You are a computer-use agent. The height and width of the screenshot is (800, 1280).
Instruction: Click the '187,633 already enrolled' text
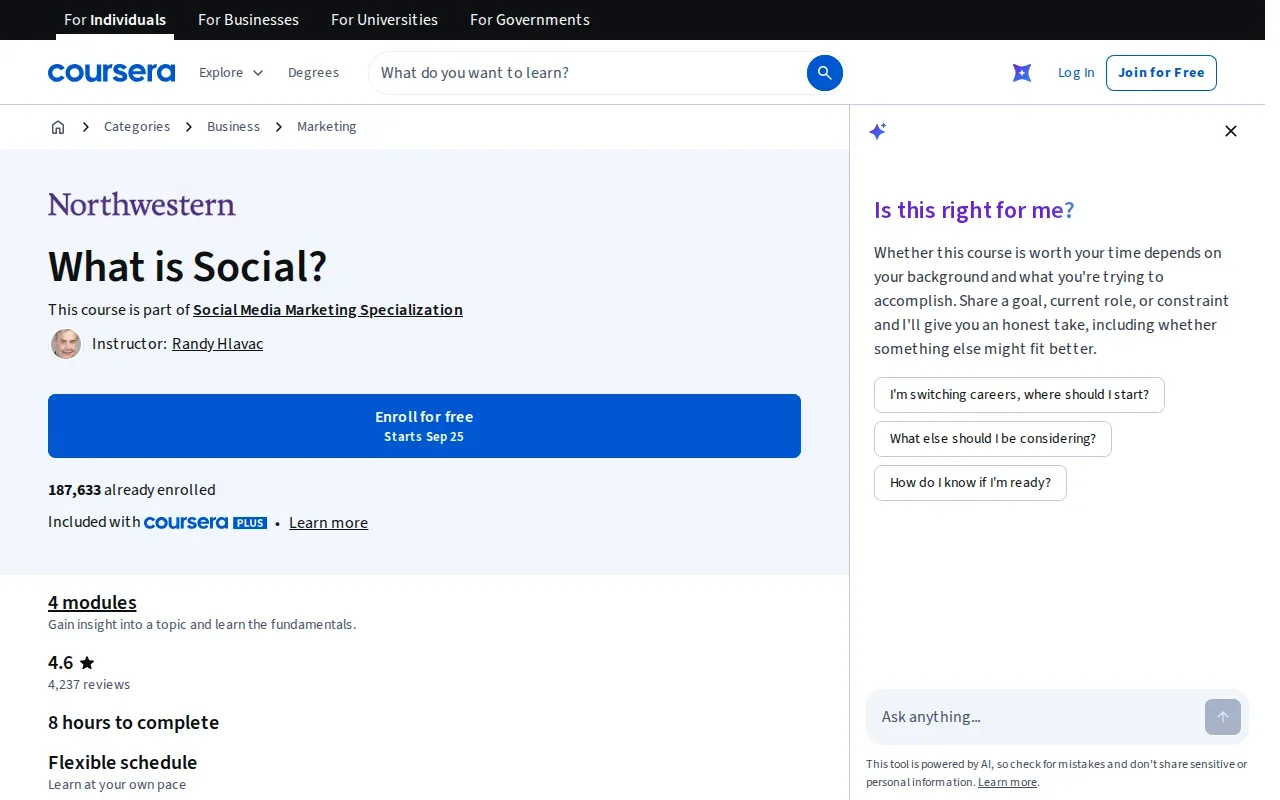pyautogui.click(x=132, y=490)
